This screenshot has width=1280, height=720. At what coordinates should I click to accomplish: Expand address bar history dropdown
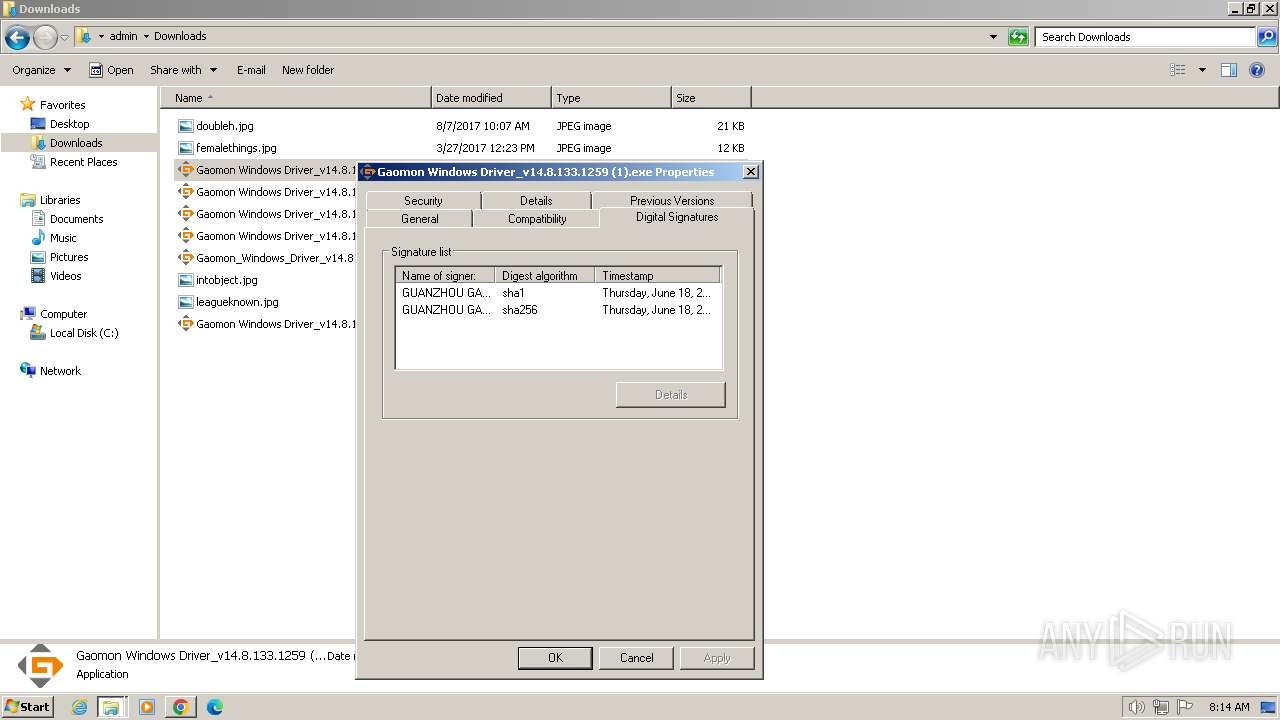tap(993, 37)
